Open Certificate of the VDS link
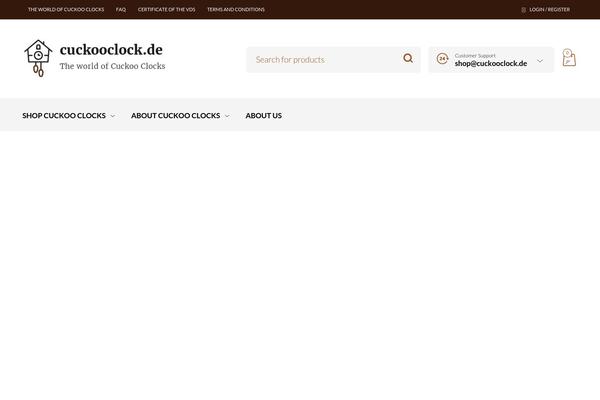This screenshot has width=600, height=400. tap(166, 10)
